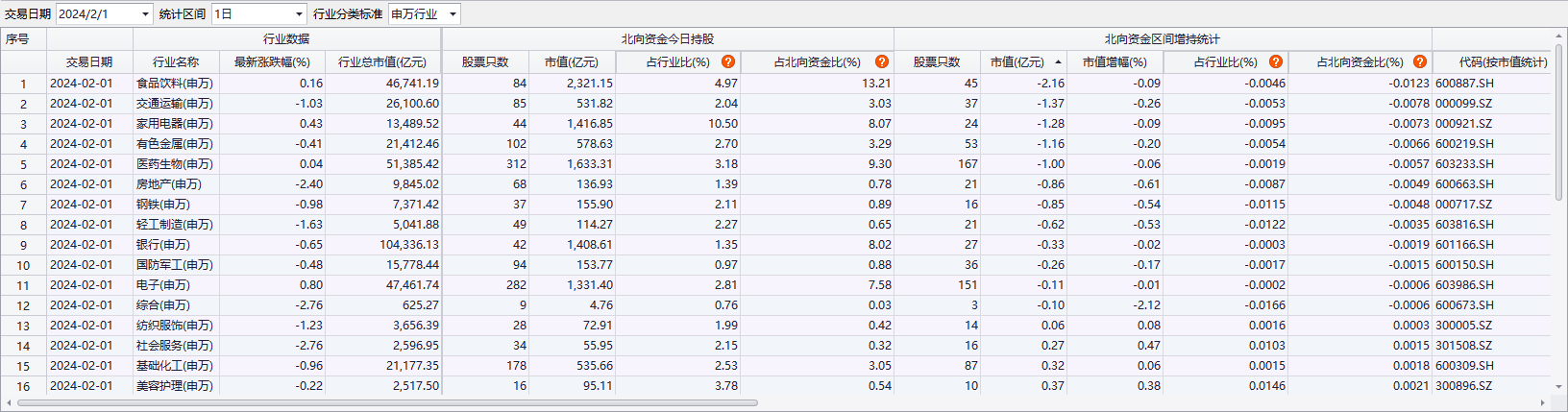Click the 行业名称 column header
This screenshot has height=412, width=1568.
click(176, 62)
